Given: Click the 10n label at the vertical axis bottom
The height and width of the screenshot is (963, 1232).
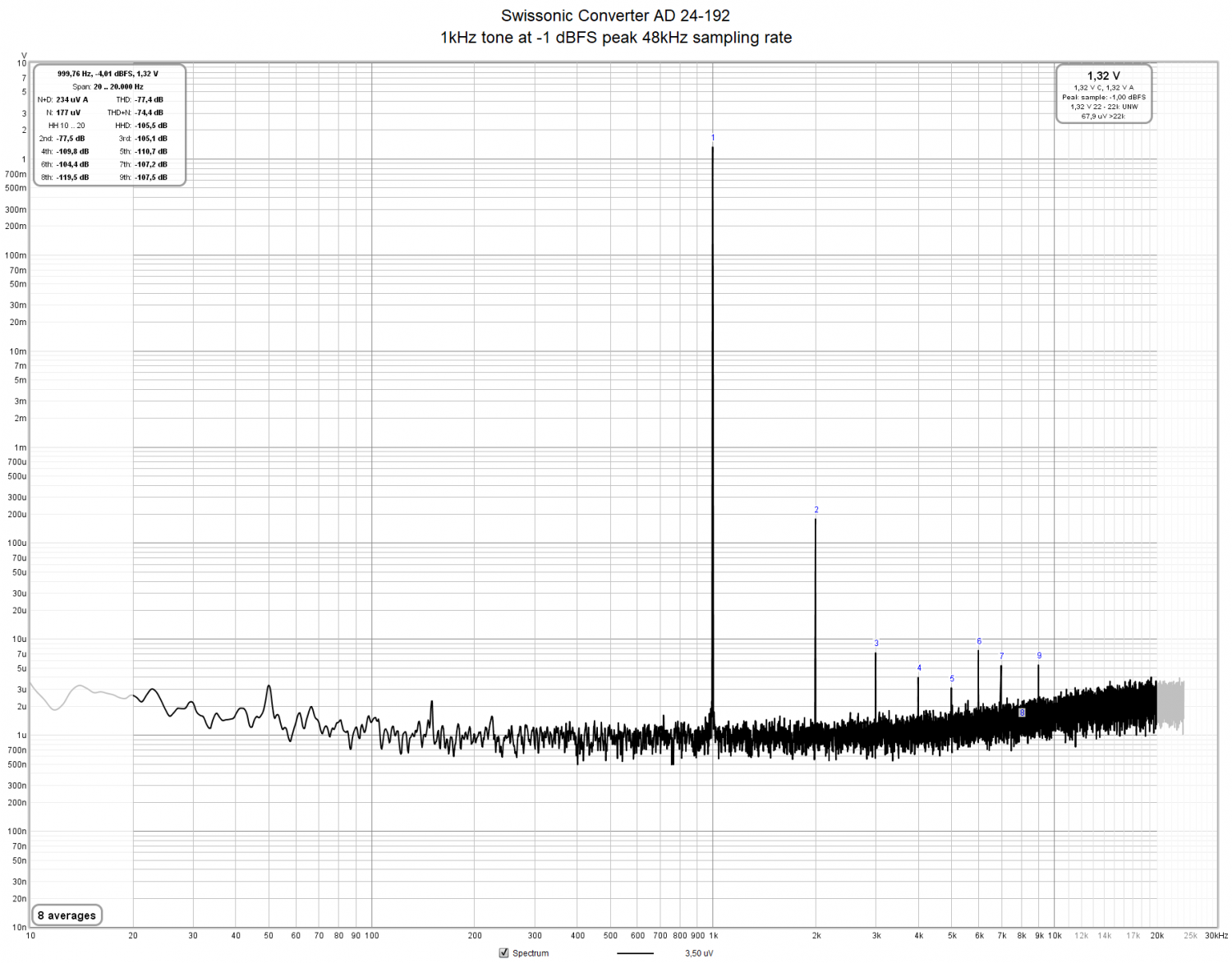Looking at the screenshot, I should click(19, 928).
